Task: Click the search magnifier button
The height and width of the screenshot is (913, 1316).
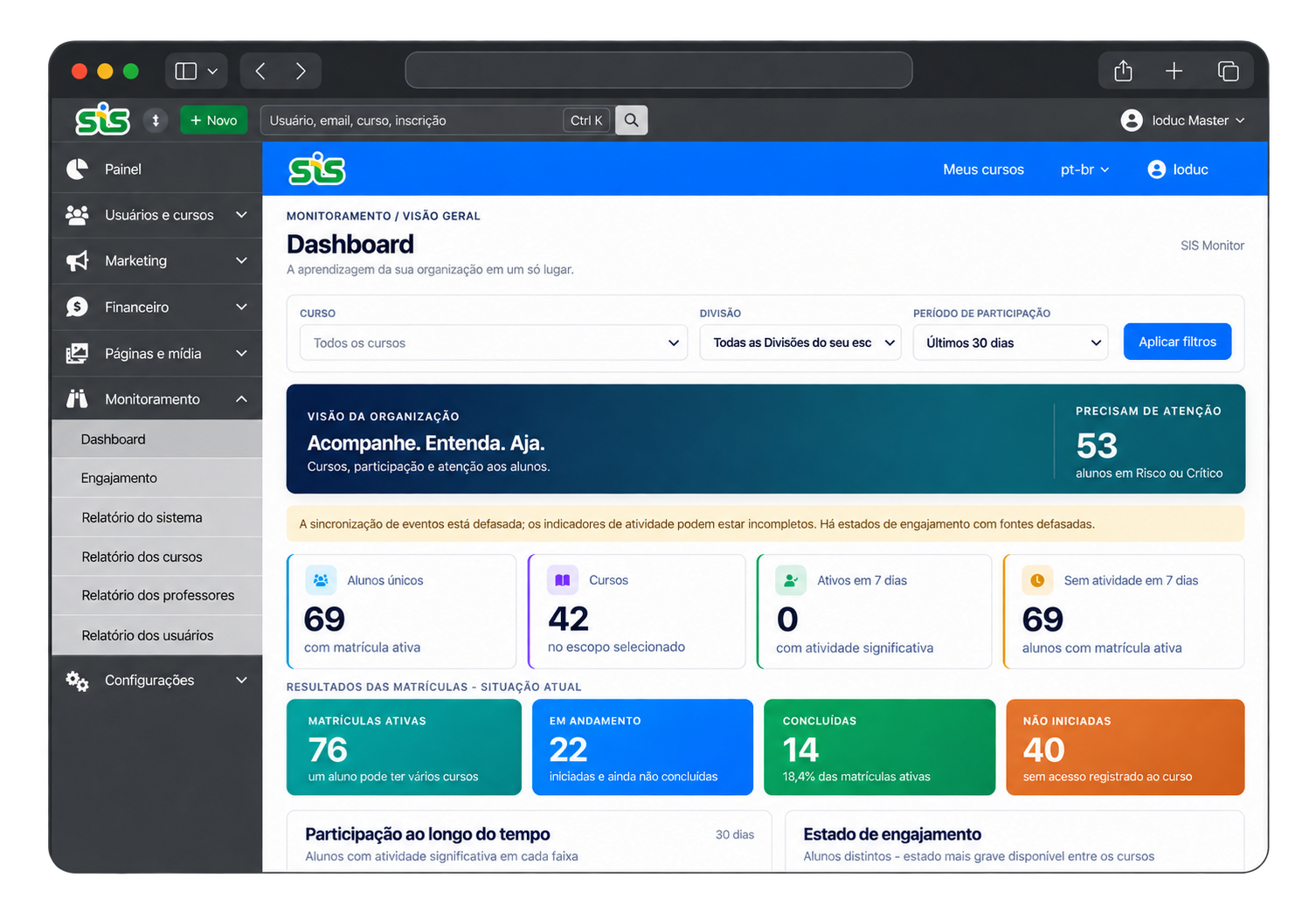Action: [x=631, y=121]
